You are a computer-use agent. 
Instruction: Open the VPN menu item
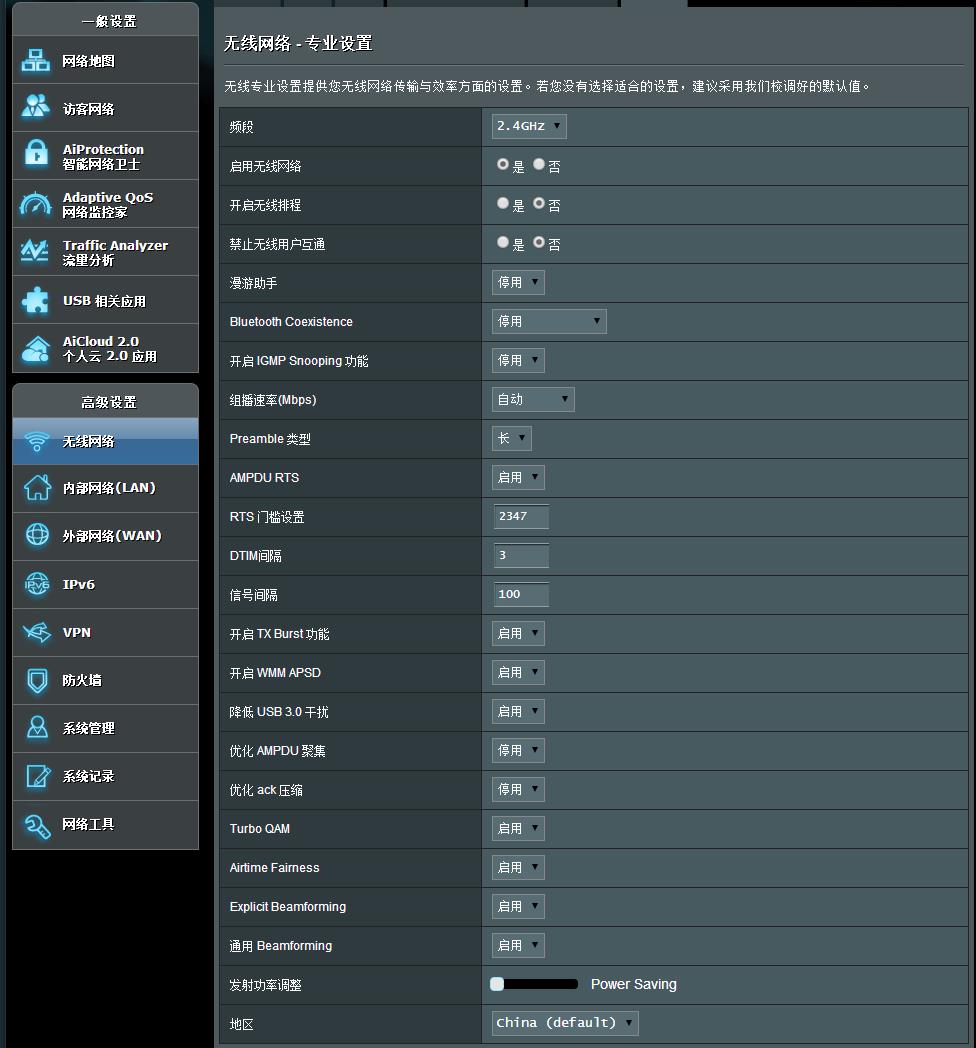(x=106, y=633)
